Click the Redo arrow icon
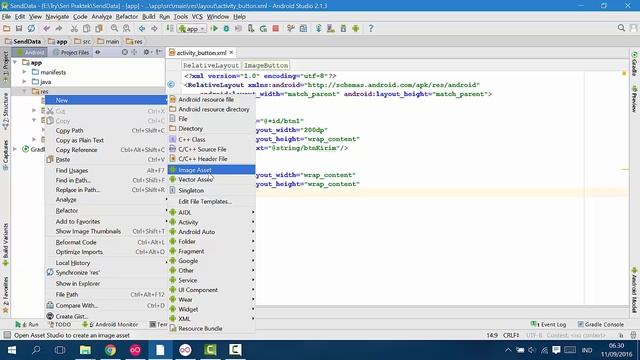This screenshot has height=360, width=640. tap(59, 28)
